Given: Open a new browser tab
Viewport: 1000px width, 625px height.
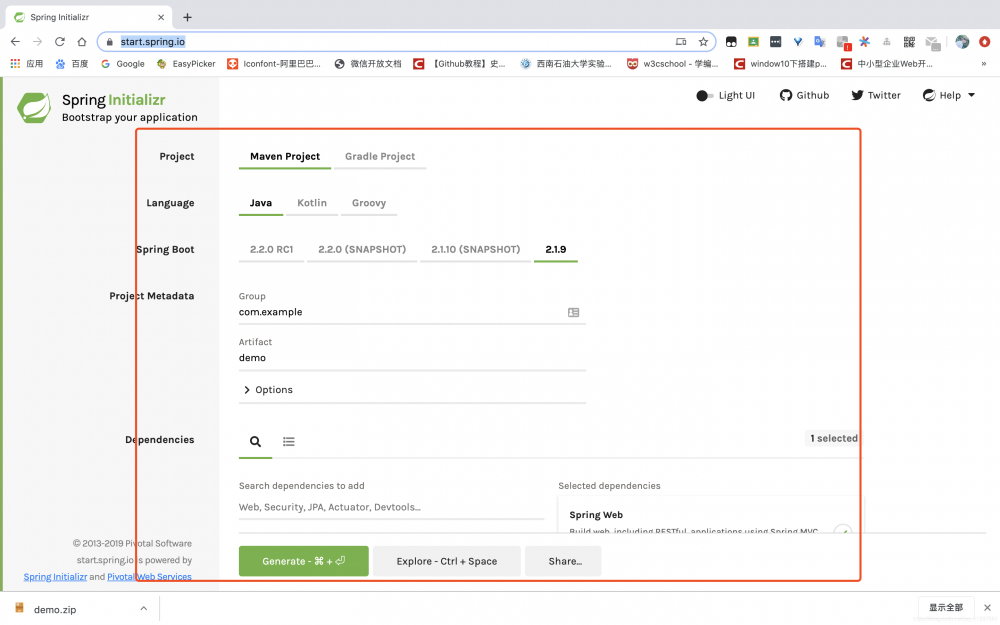Looking at the screenshot, I should 187,18.
